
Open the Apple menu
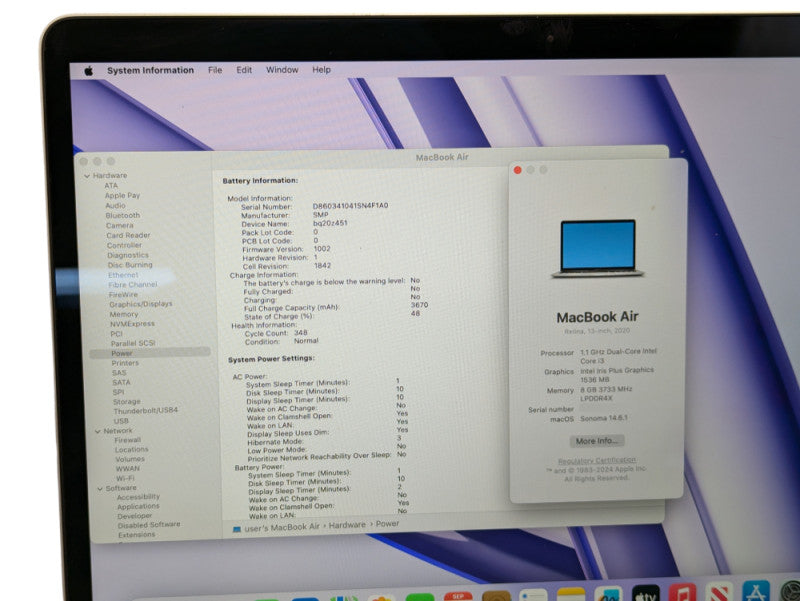click(x=88, y=71)
